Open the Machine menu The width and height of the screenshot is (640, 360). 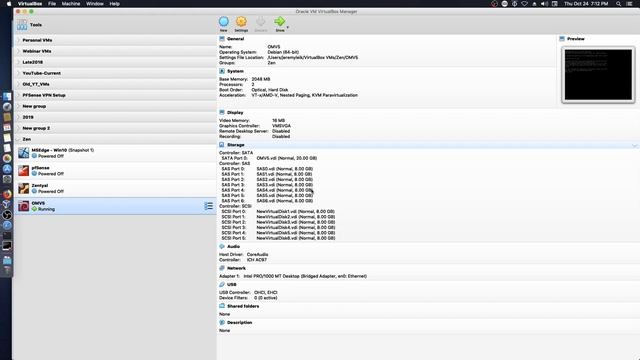[x=71, y=4]
